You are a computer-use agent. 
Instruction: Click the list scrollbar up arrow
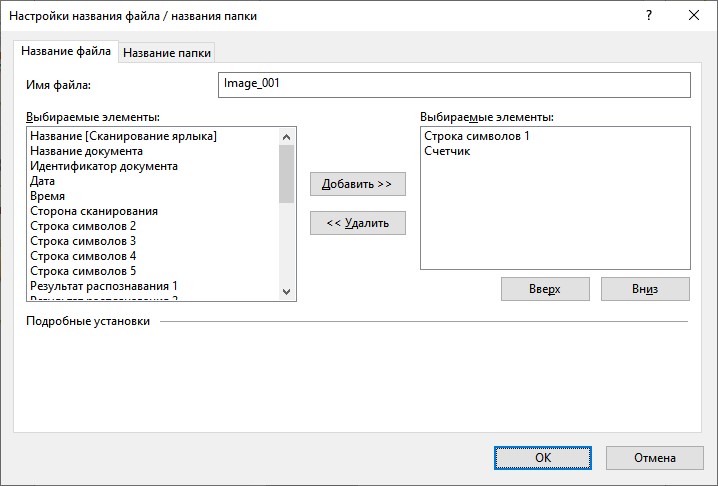(287, 137)
